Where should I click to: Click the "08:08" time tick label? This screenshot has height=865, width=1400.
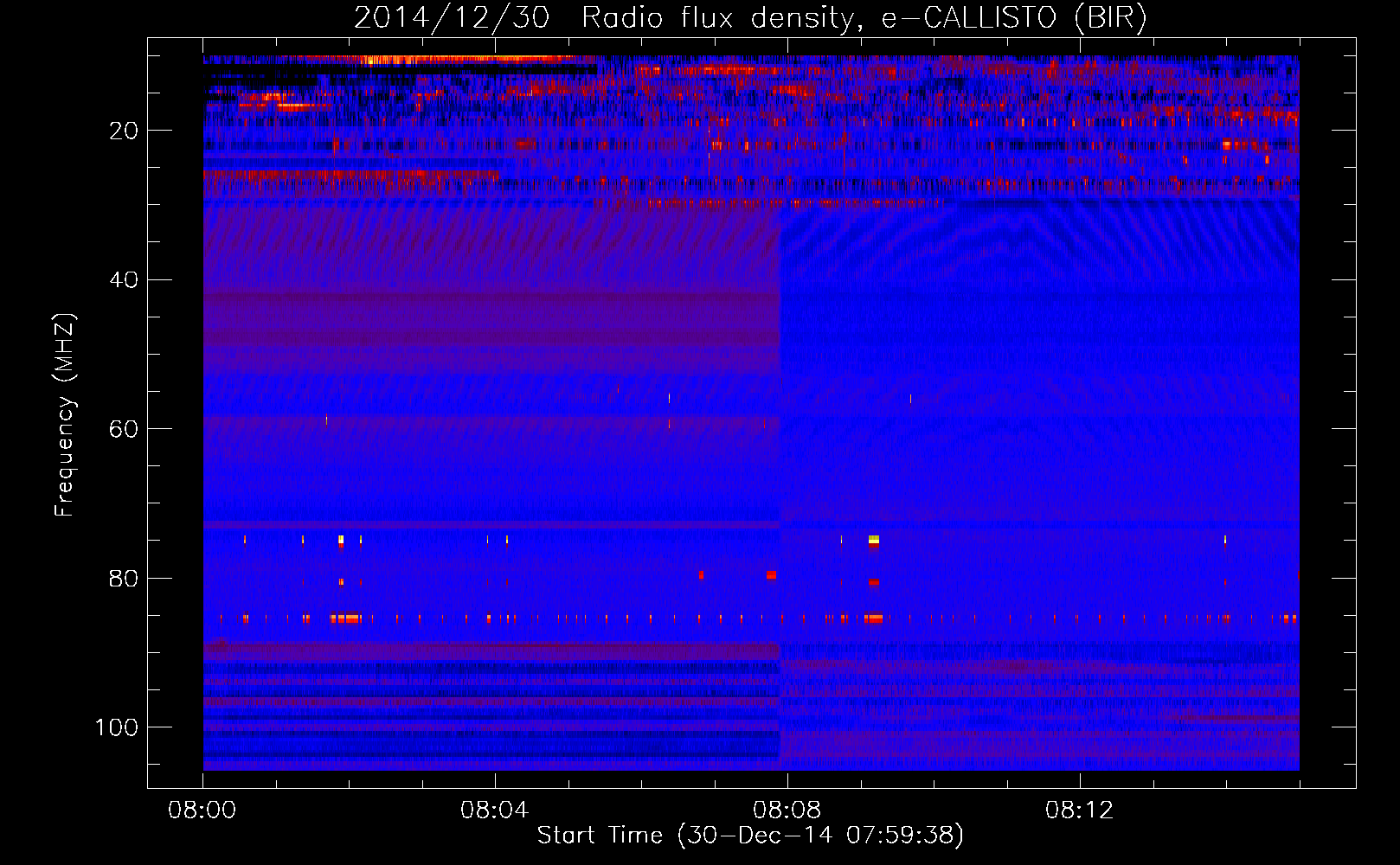787,811
